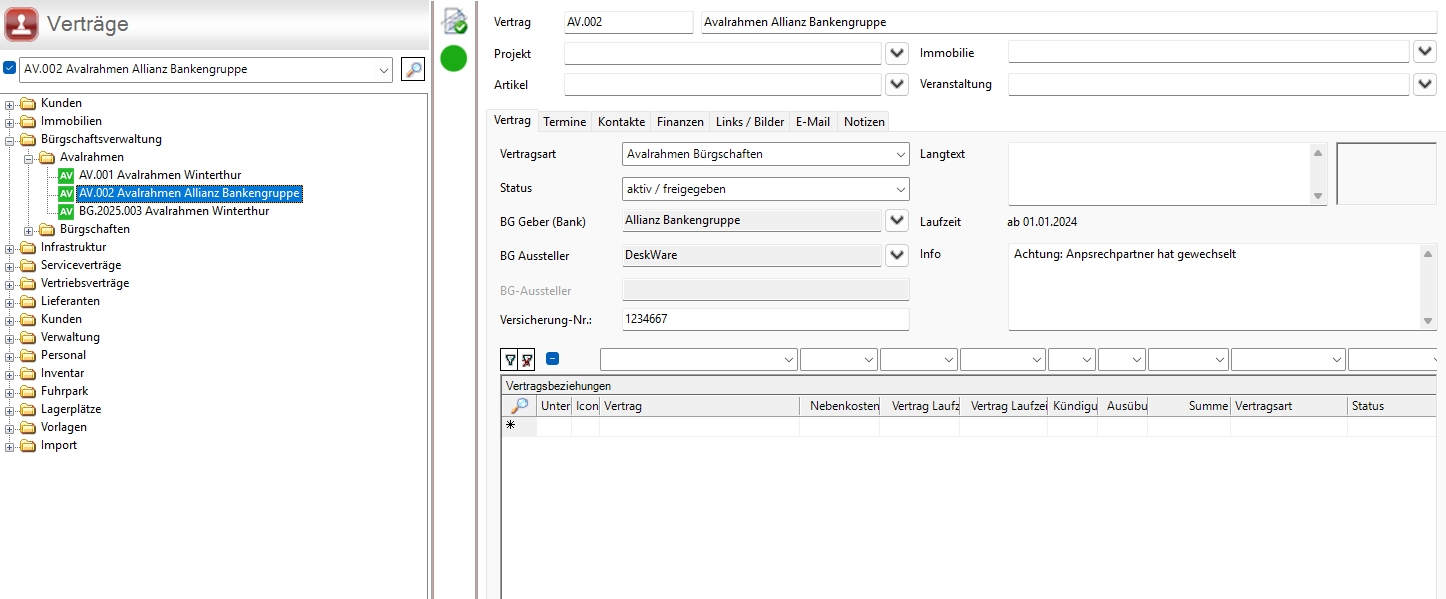Toggle the blue minus checkbox by the filters
Viewport: 1446px width, 599px height.
pos(552,359)
